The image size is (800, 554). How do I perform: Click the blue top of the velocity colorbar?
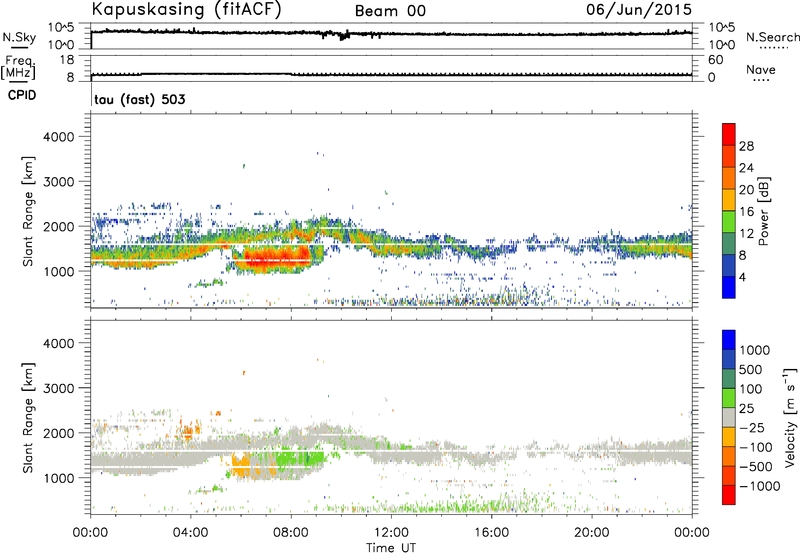pyautogui.click(x=729, y=340)
